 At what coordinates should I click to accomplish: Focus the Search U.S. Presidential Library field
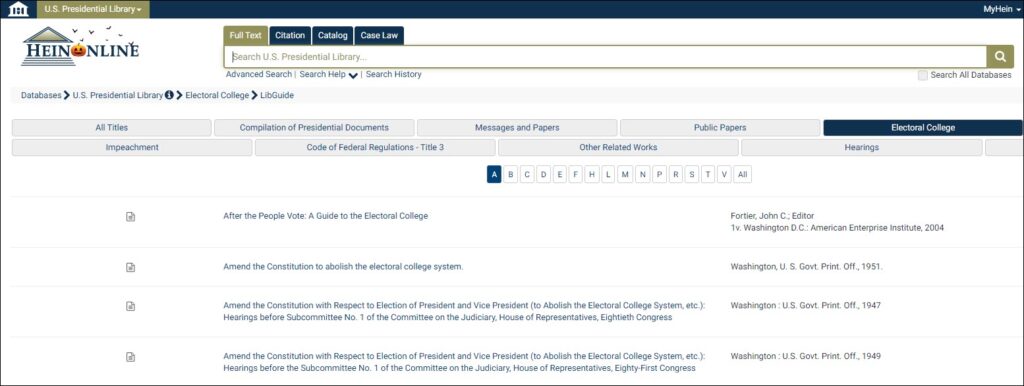(x=605, y=57)
